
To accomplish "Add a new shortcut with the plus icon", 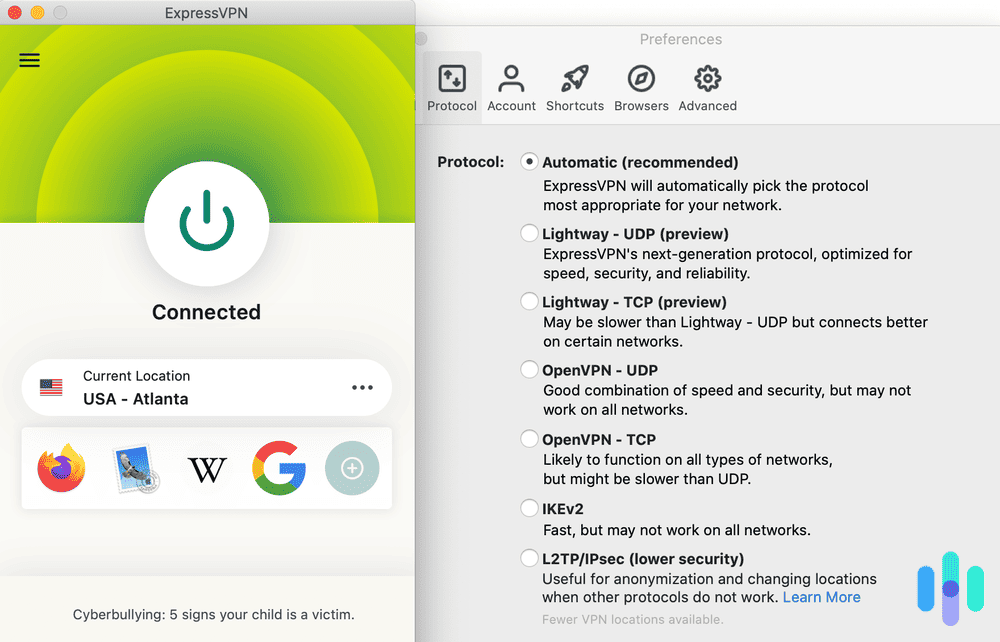I will 352,467.
